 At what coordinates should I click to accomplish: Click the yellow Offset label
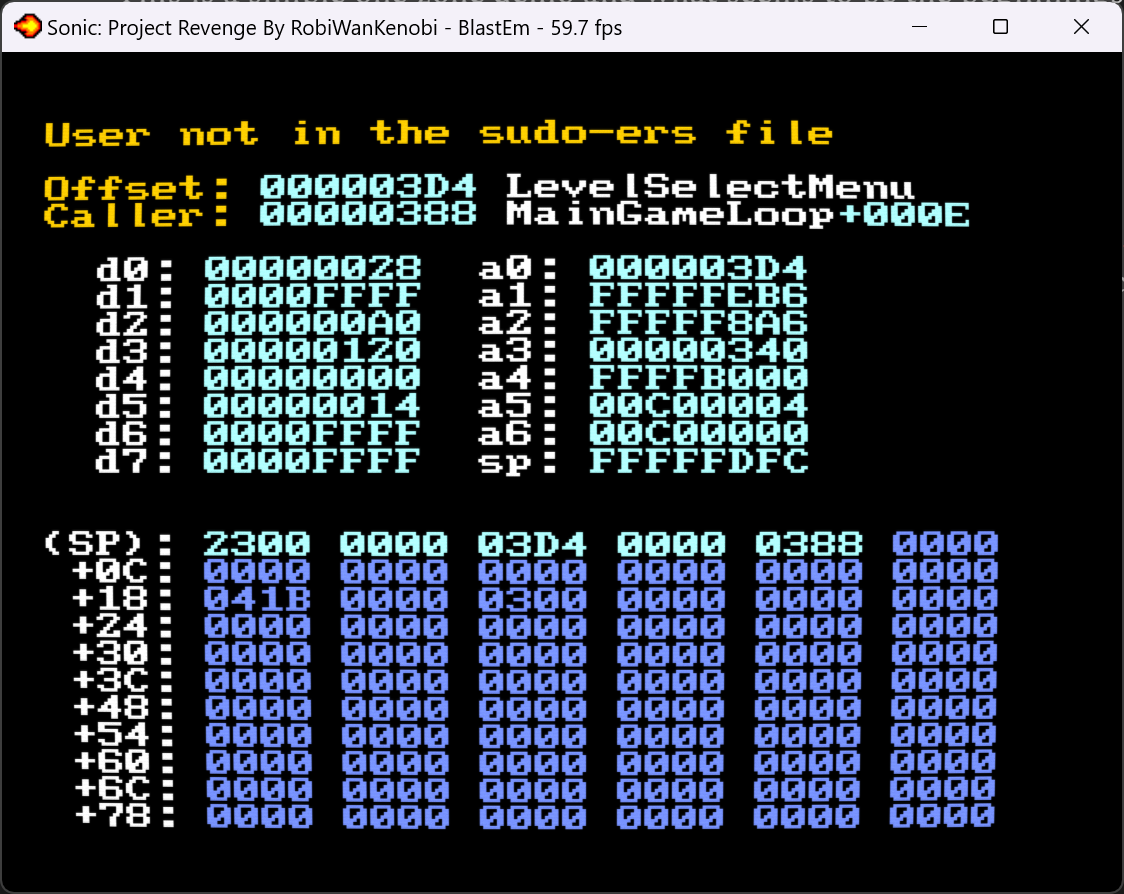click(137, 187)
